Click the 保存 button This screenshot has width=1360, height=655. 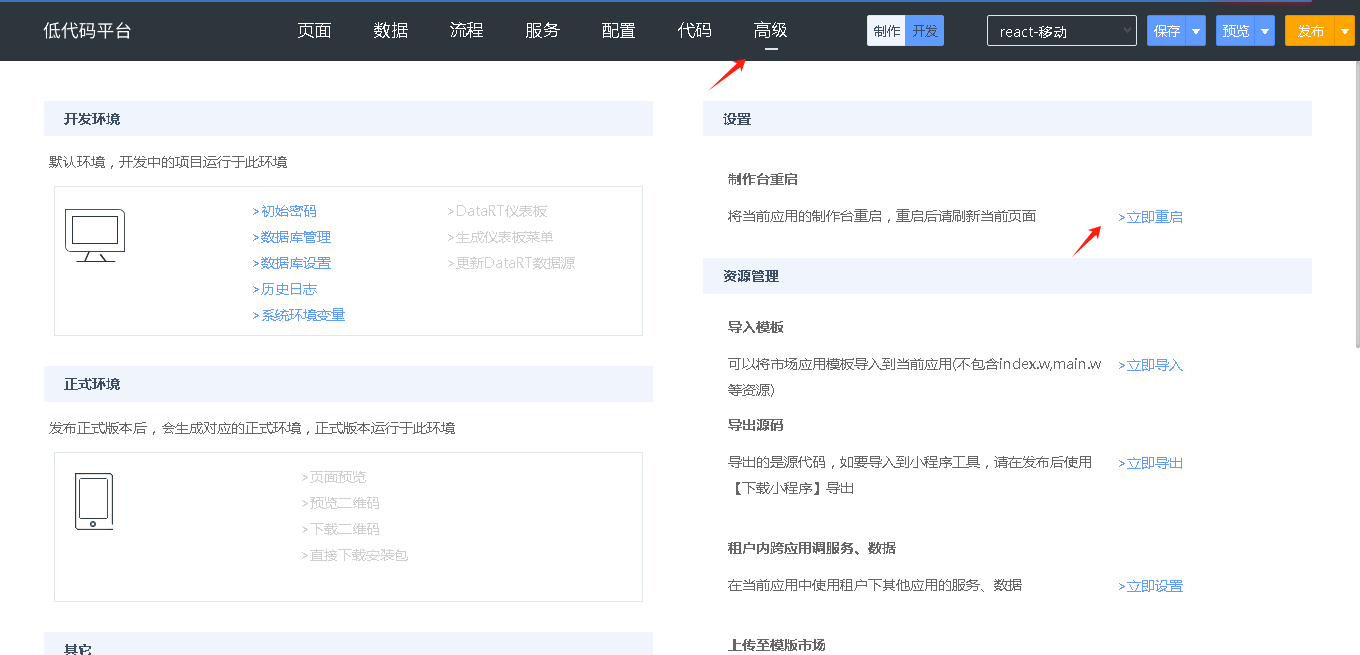pyautogui.click(x=1167, y=31)
